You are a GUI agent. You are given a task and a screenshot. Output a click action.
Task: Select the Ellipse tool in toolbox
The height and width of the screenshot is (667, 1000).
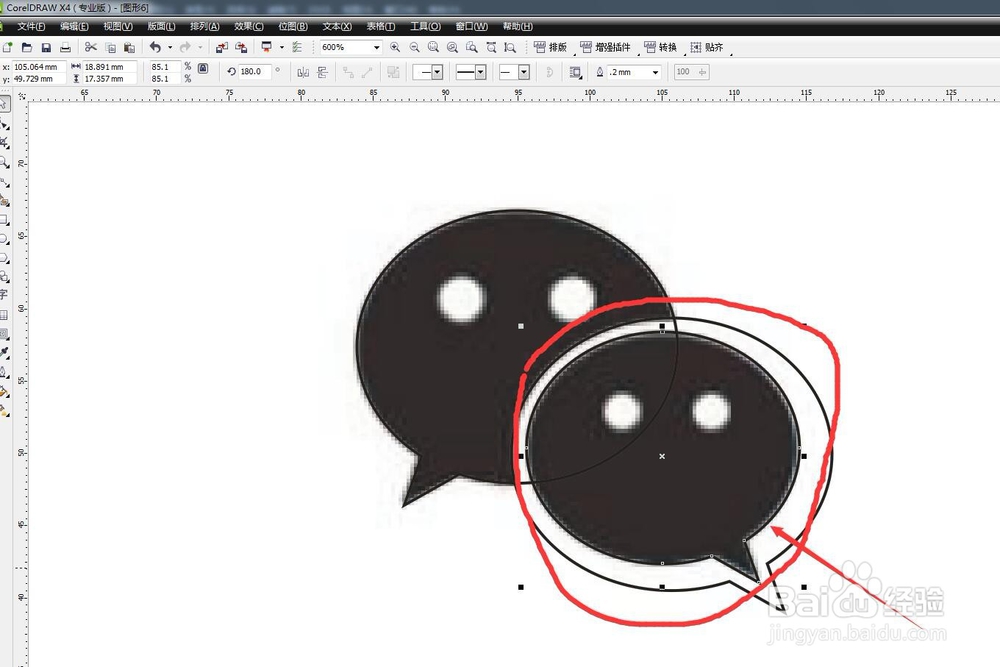coord(4,239)
